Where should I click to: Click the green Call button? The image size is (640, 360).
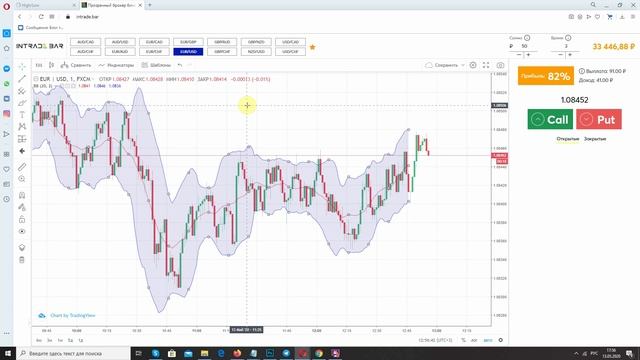pos(550,119)
